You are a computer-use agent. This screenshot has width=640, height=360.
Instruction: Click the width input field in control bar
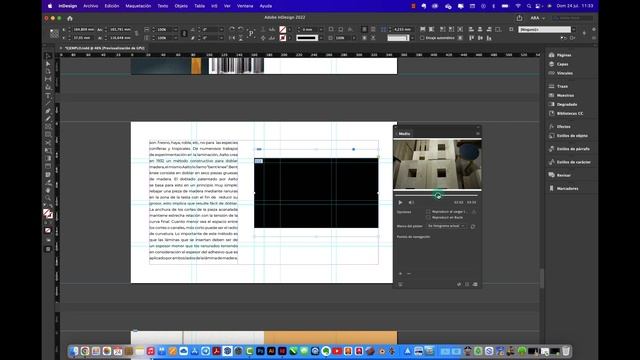click(x=120, y=30)
